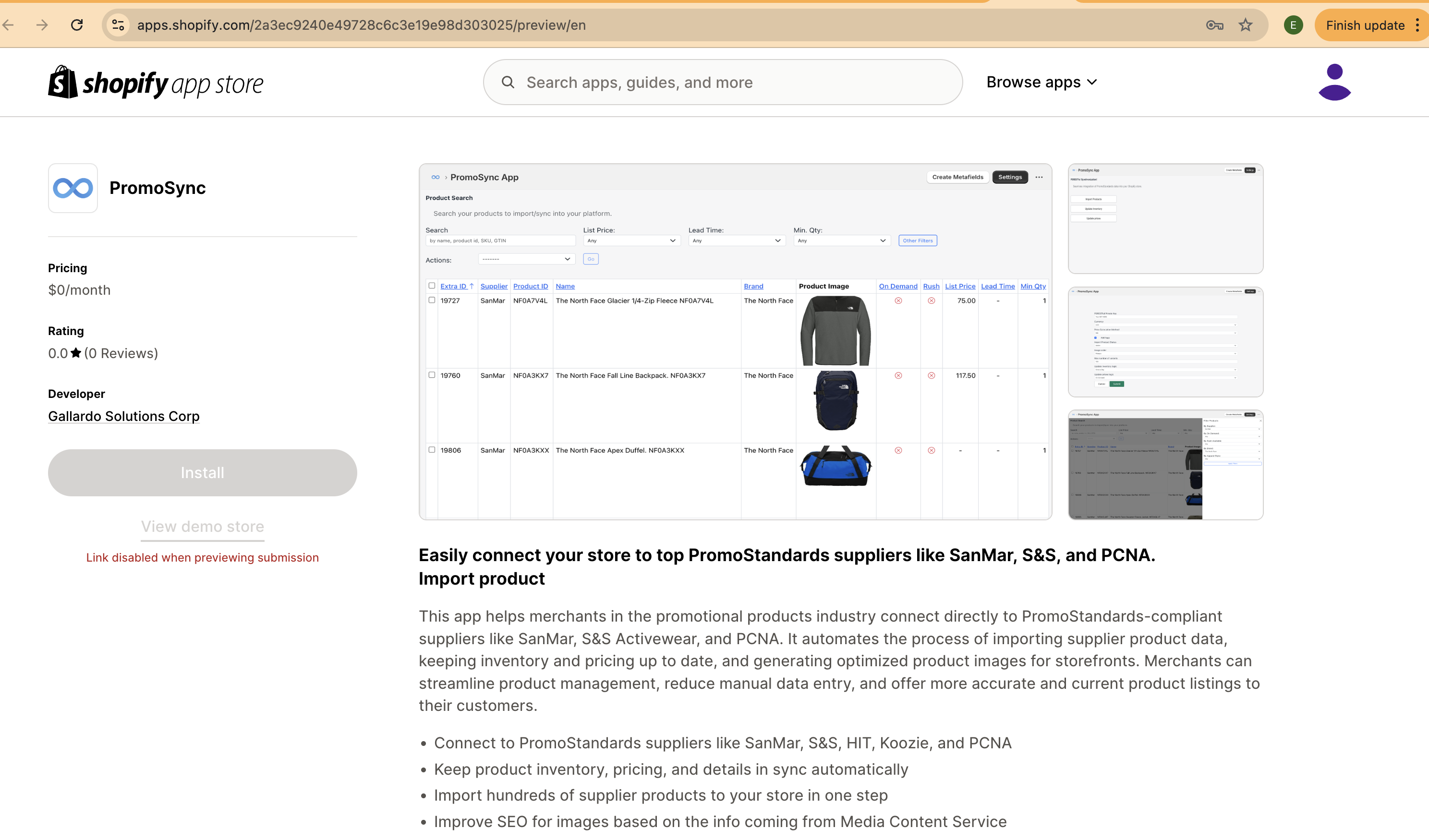1429x840 pixels.
Task: Click the address bar URL
Action: tap(361, 25)
